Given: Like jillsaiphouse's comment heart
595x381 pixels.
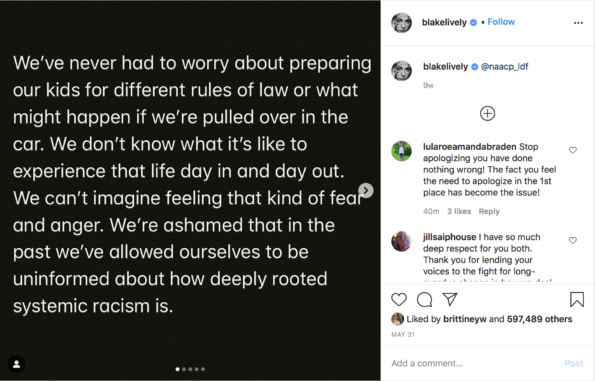Looking at the screenshot, I should click(x=573, y=241).
